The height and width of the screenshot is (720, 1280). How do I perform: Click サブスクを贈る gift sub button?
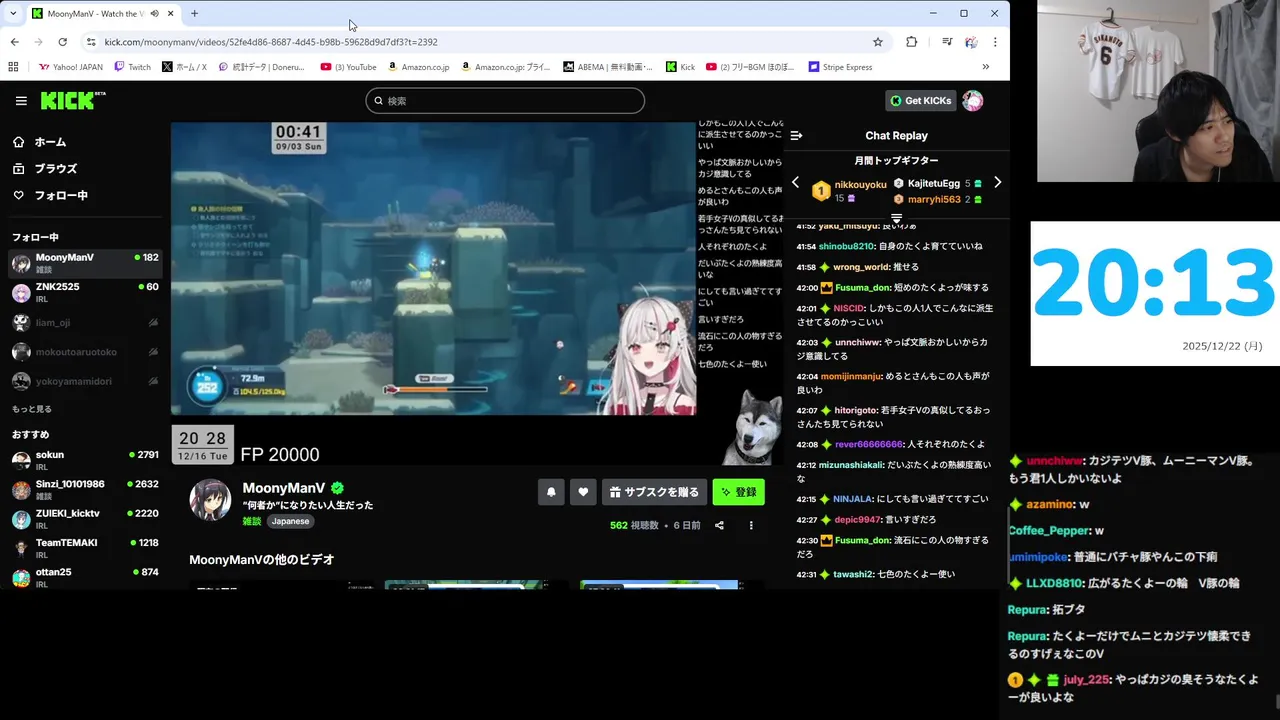click(x=654, y=492)
